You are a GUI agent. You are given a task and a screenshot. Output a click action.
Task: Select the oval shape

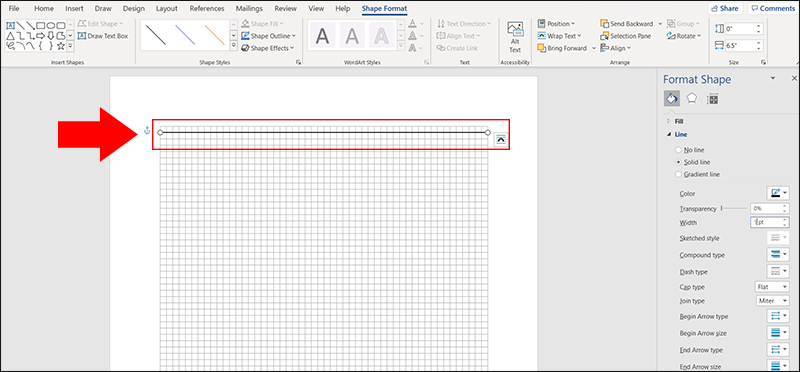pos(51,25)
